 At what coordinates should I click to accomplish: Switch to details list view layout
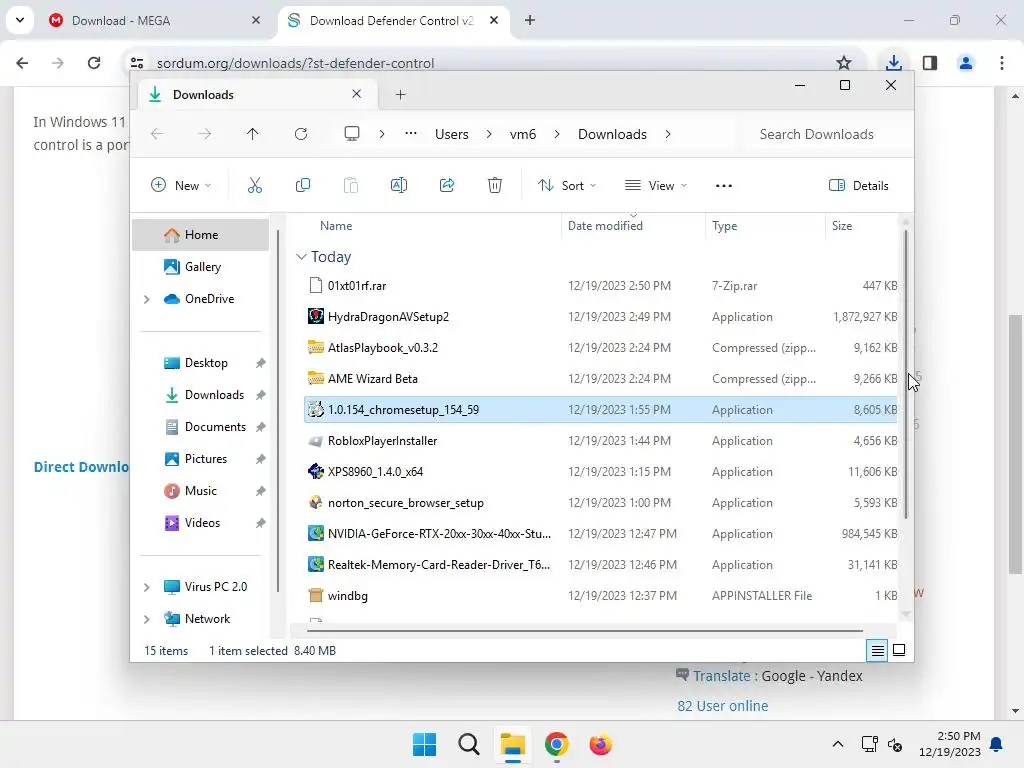(877, 650)
